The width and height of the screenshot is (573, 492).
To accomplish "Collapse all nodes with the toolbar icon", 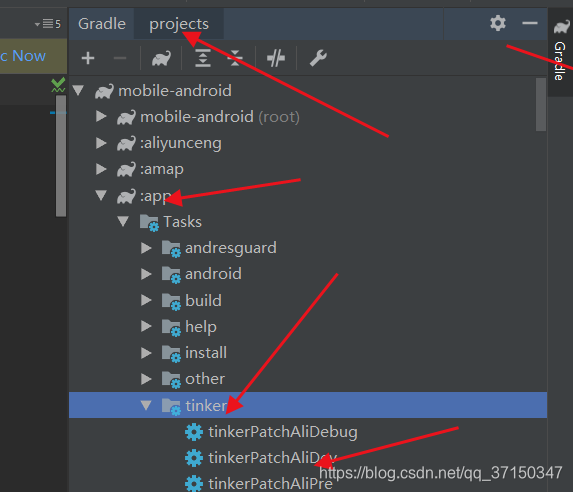I will [235, 58].
